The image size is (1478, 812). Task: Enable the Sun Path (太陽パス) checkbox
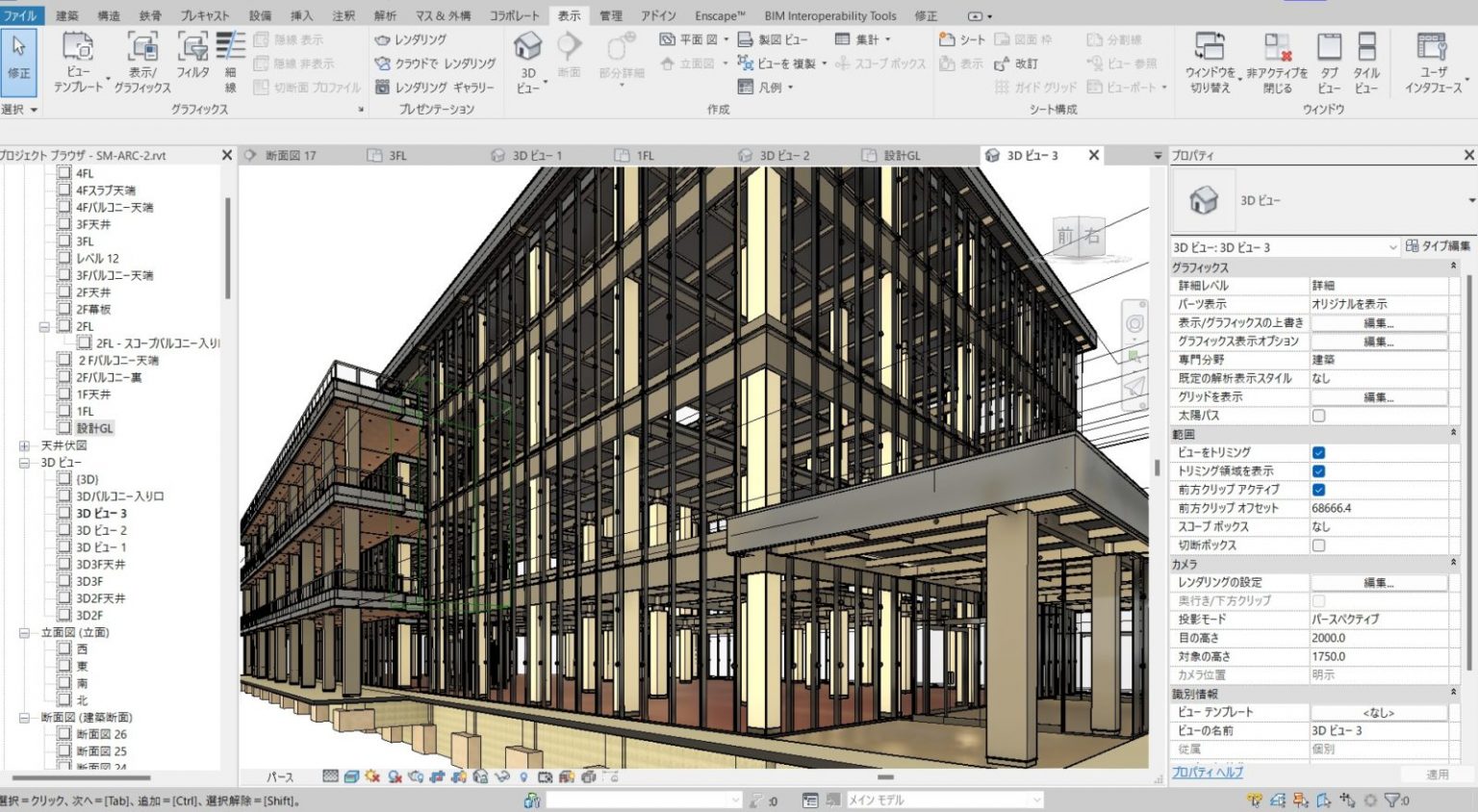1318,416
